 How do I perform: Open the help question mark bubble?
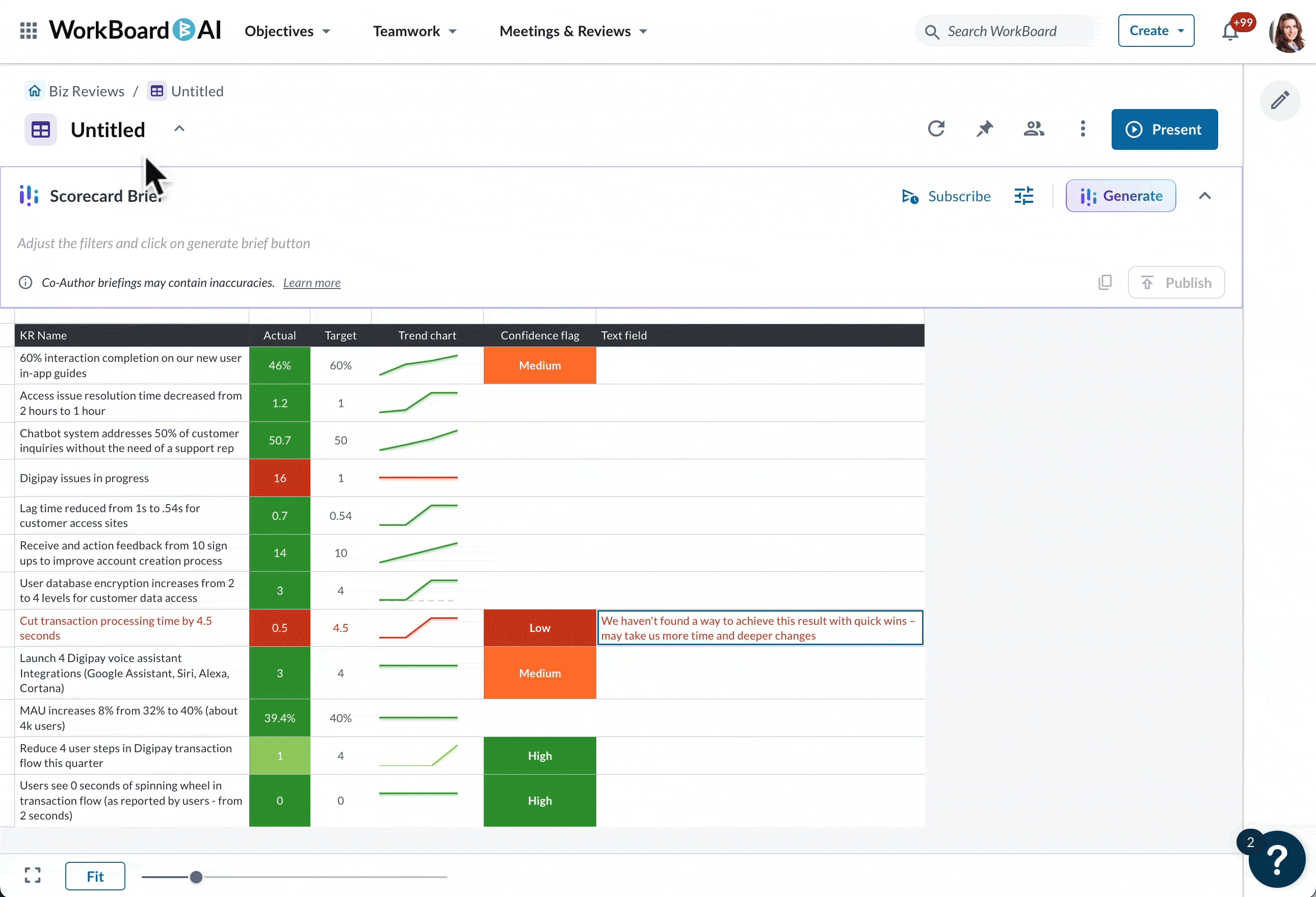click(x=1277, y=859)
